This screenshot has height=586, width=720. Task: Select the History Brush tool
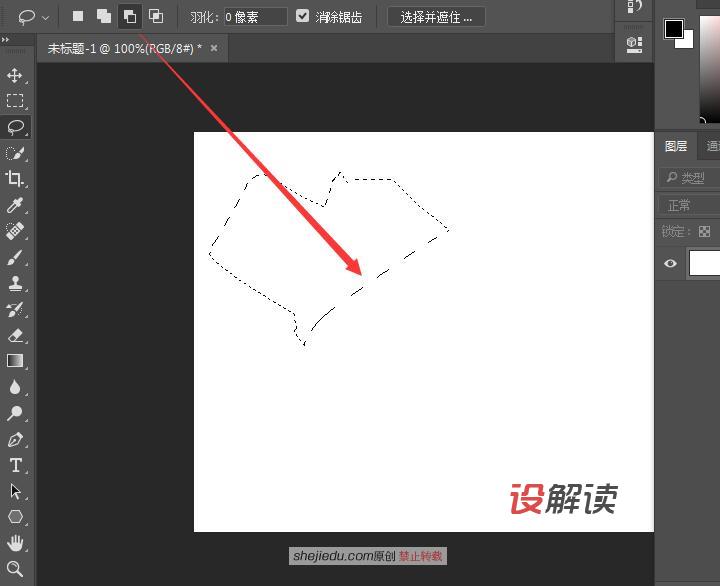[x=15, y=310]
